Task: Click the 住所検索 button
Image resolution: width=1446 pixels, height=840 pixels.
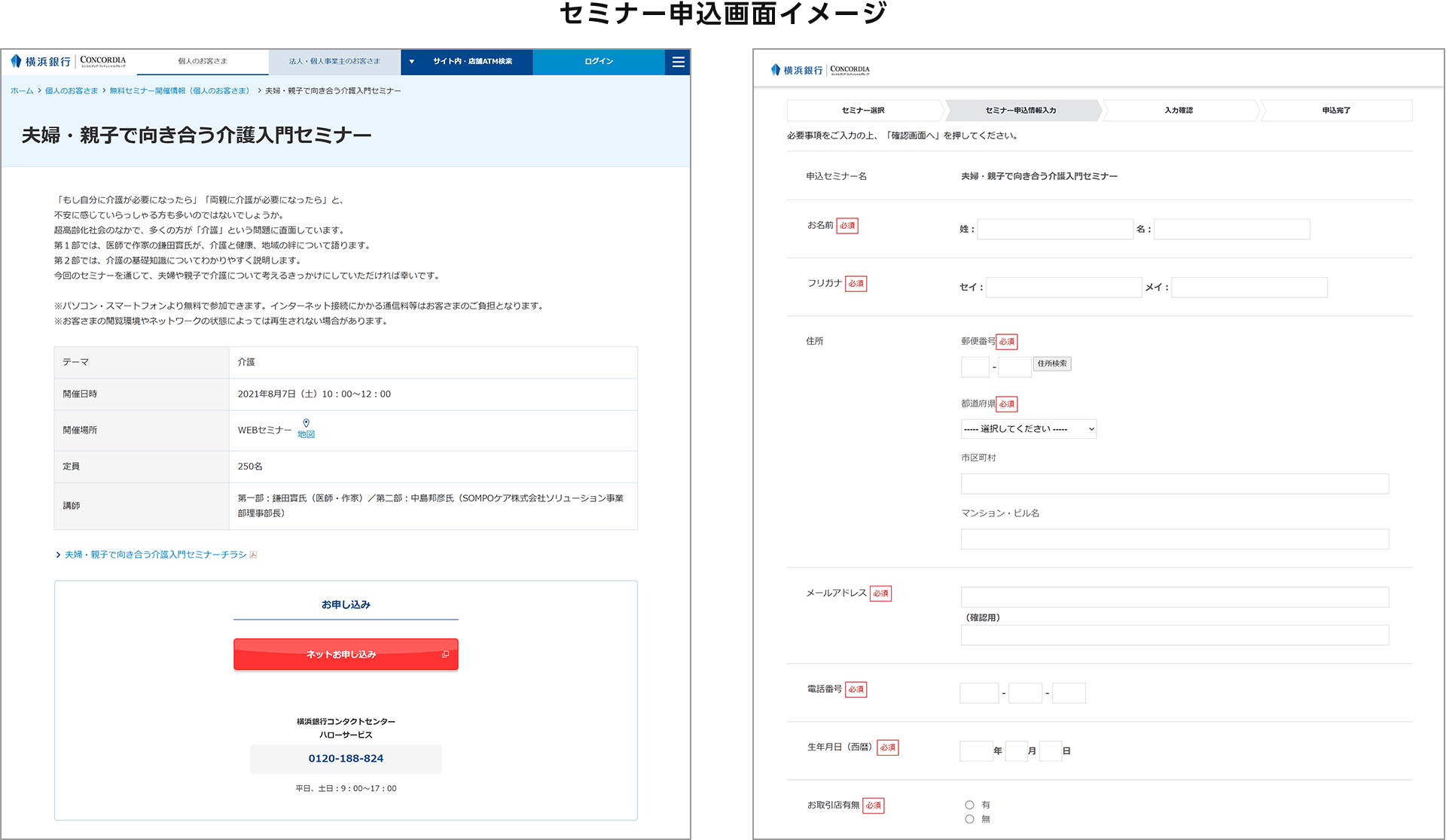Action: coord(1052,364)
